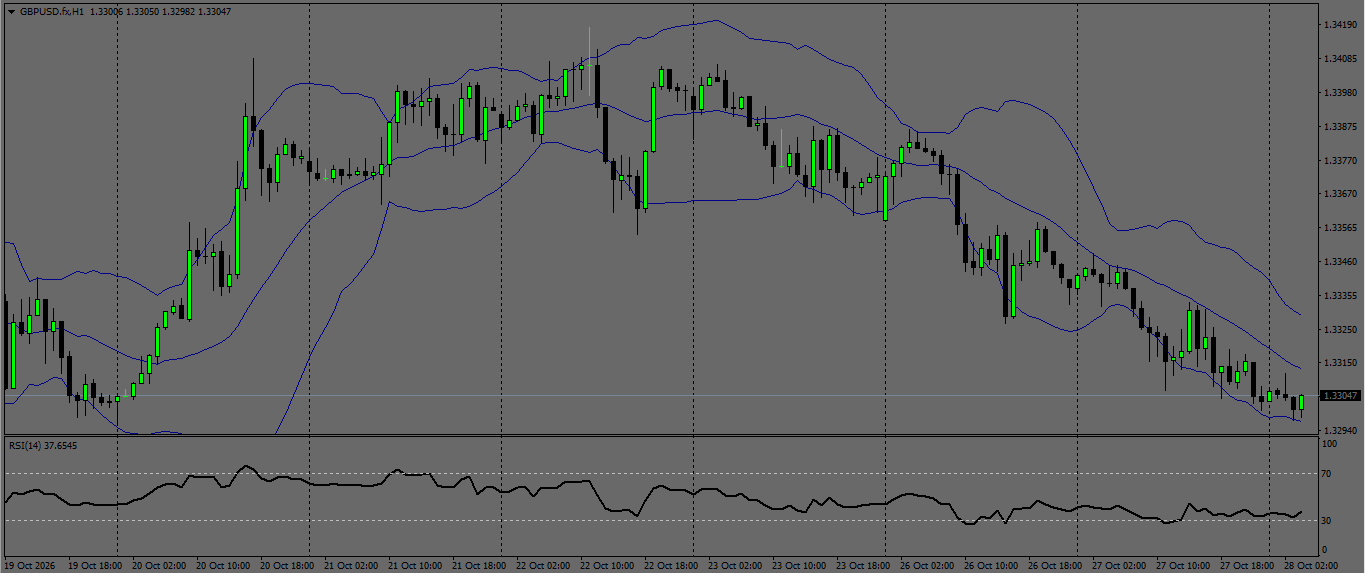1365x573 pixels.
Task: Click the GBPUSD.fx,H1 chart title
Action: (51, 11)
